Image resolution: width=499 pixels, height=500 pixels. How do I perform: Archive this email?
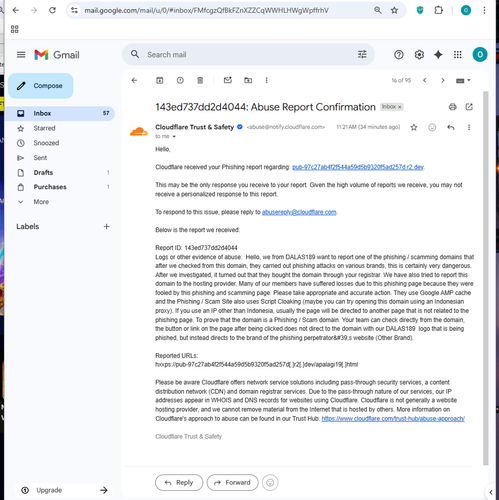click(x=160, y=80)
